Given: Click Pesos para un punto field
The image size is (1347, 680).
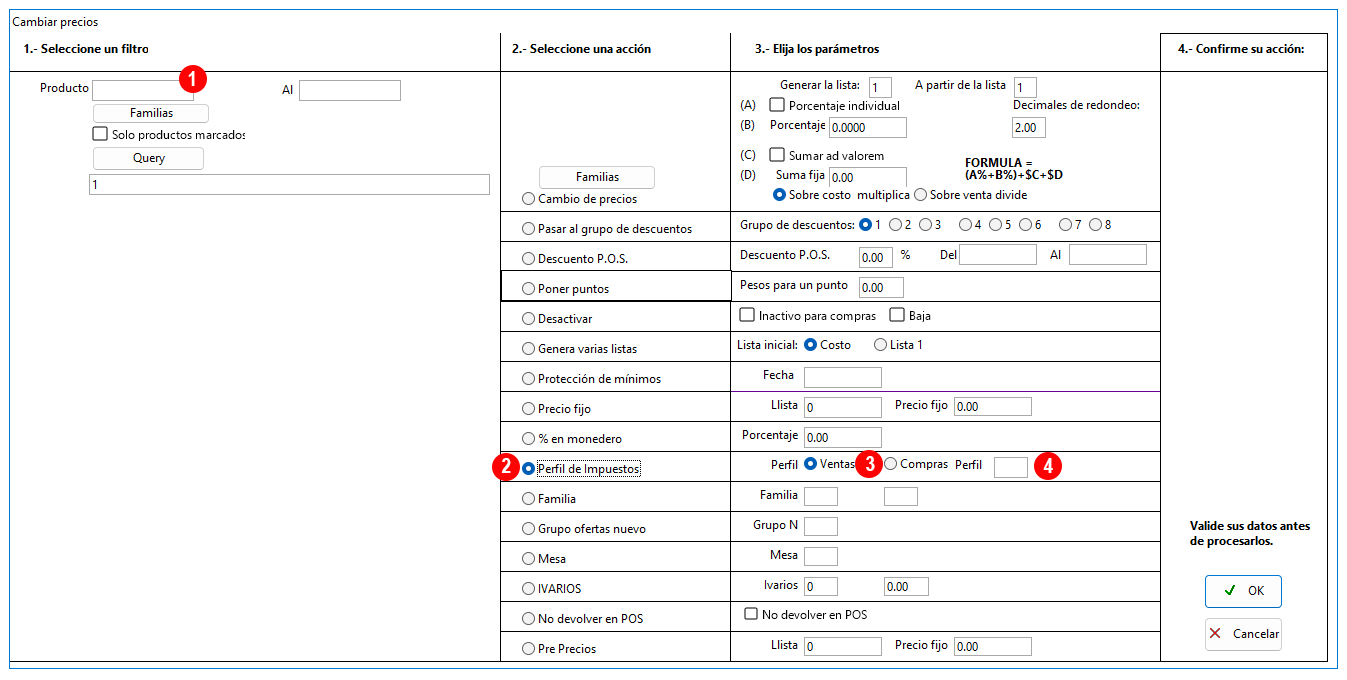Looking at the screenshot, I should tap(881, 287).
